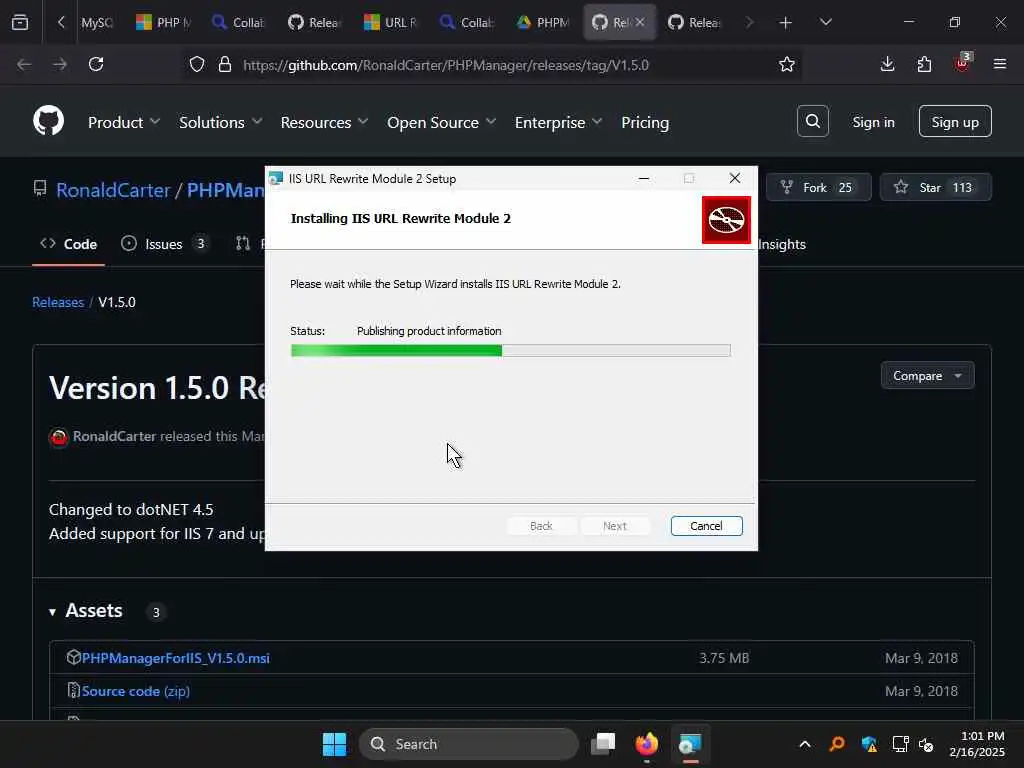Click the muted volume tray icon
The image size is (1024, 768).
(926, 744)
